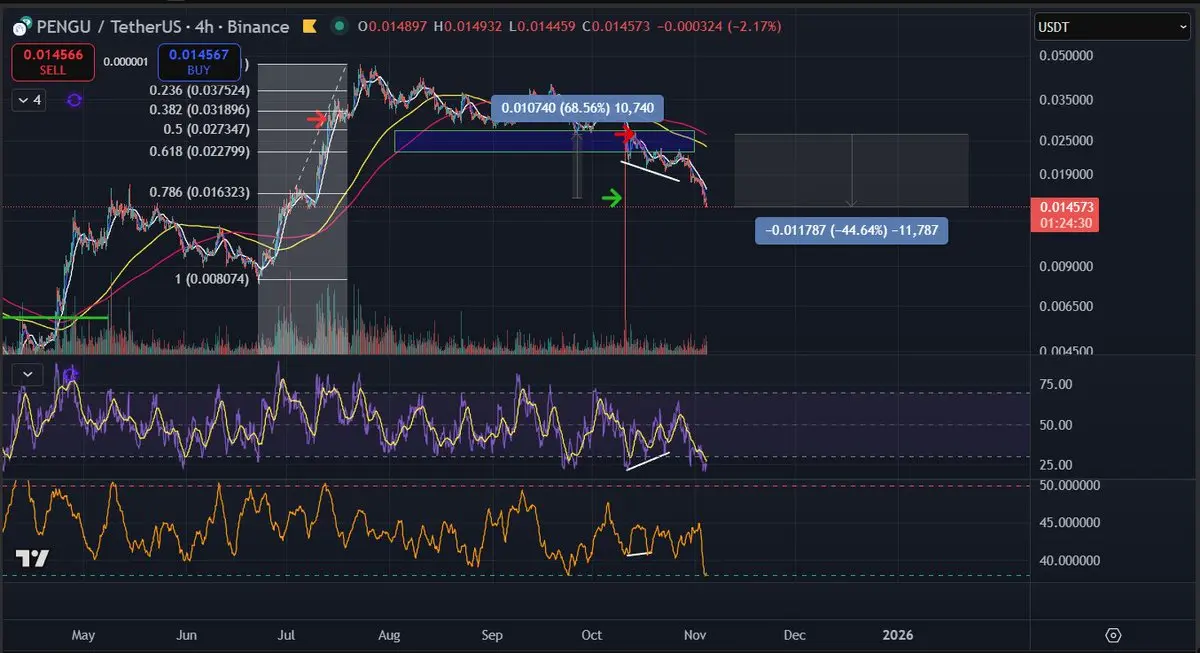
Task: Click the 0.006500 price scale label
Action: [1065, 307]
